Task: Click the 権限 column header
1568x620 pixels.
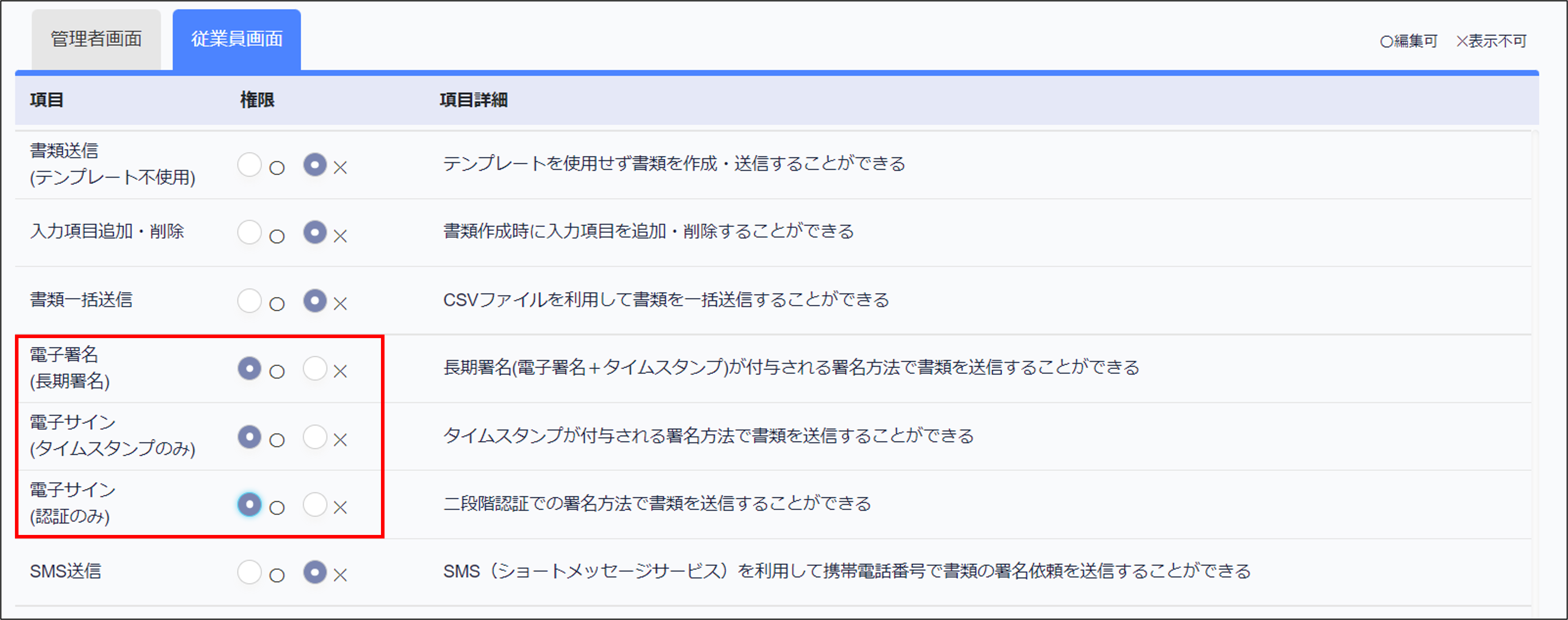Action: click(x=257, y=100)
